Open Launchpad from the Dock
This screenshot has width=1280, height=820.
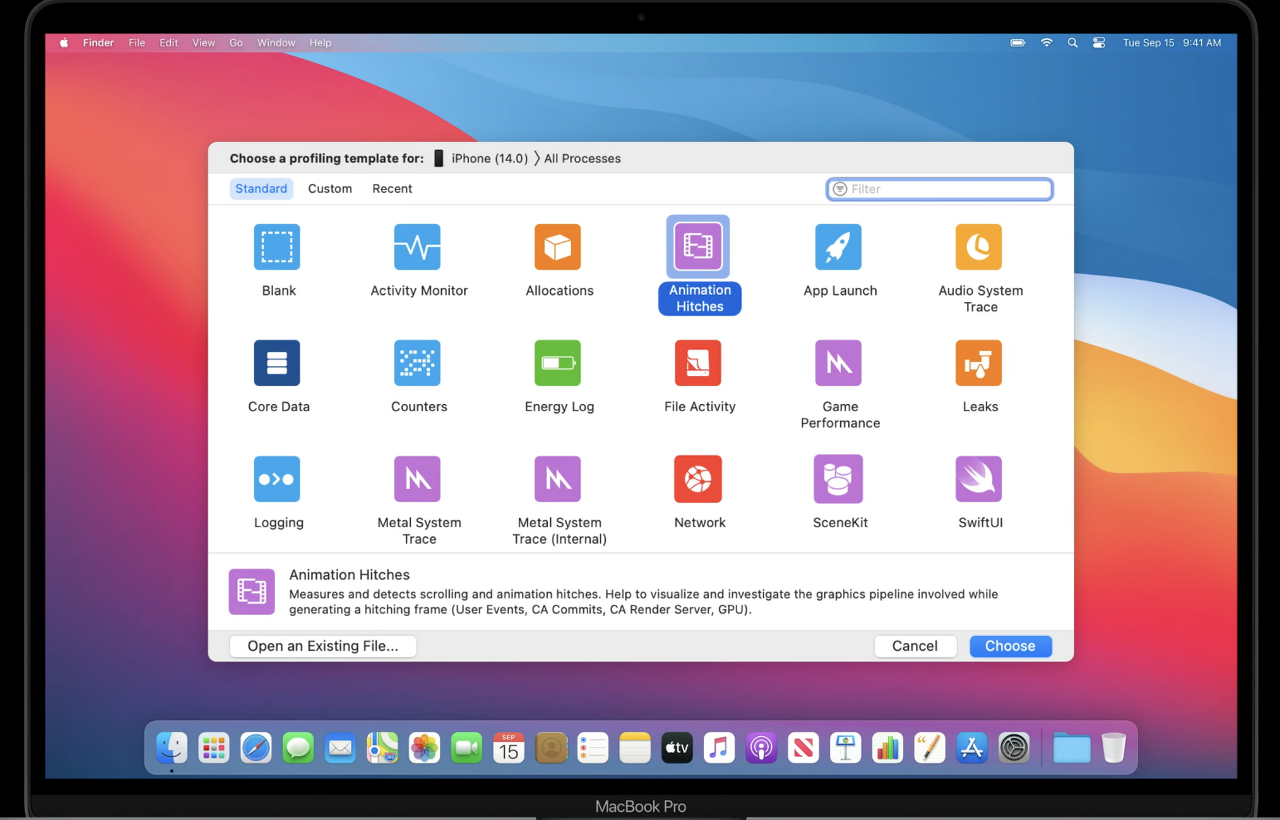click(x=214, y=747)
